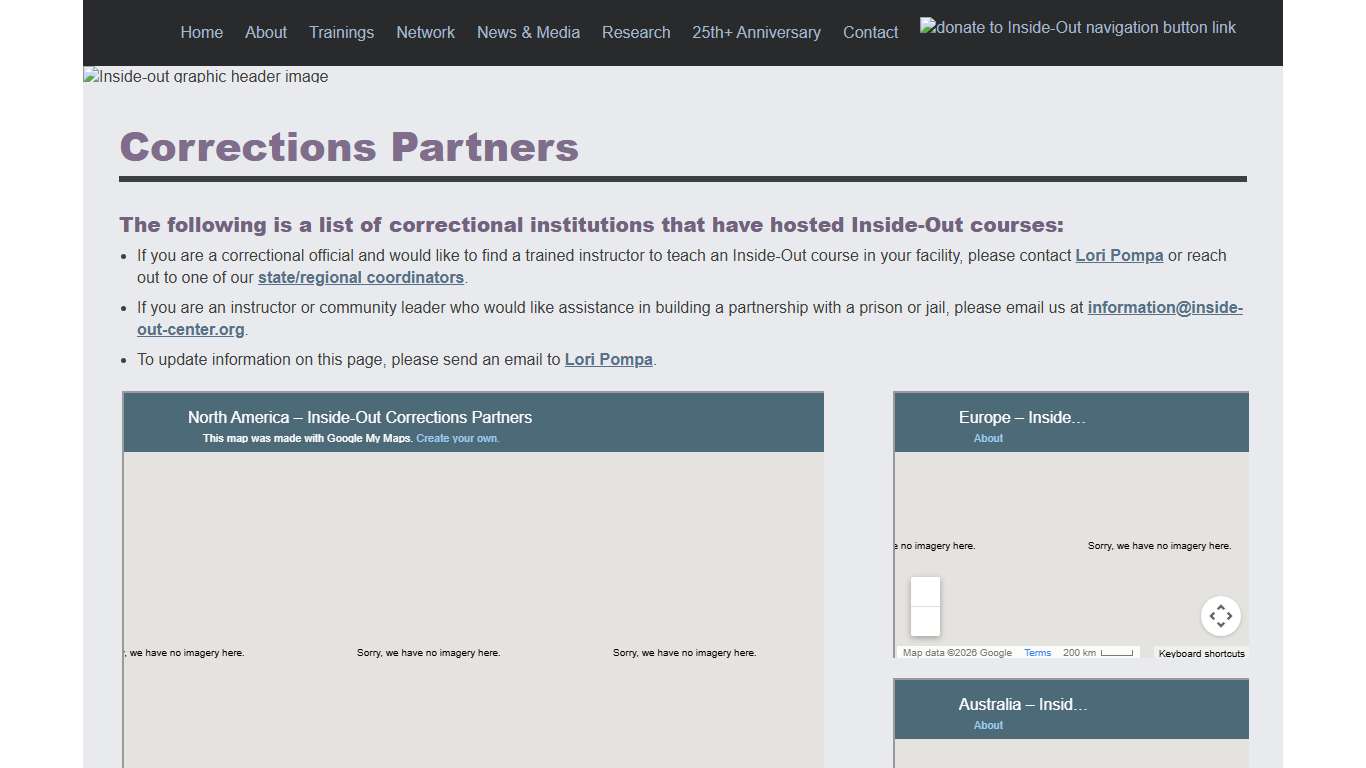
Task: Visit the 25th+ Anniversary page
Action: point(756,32)
